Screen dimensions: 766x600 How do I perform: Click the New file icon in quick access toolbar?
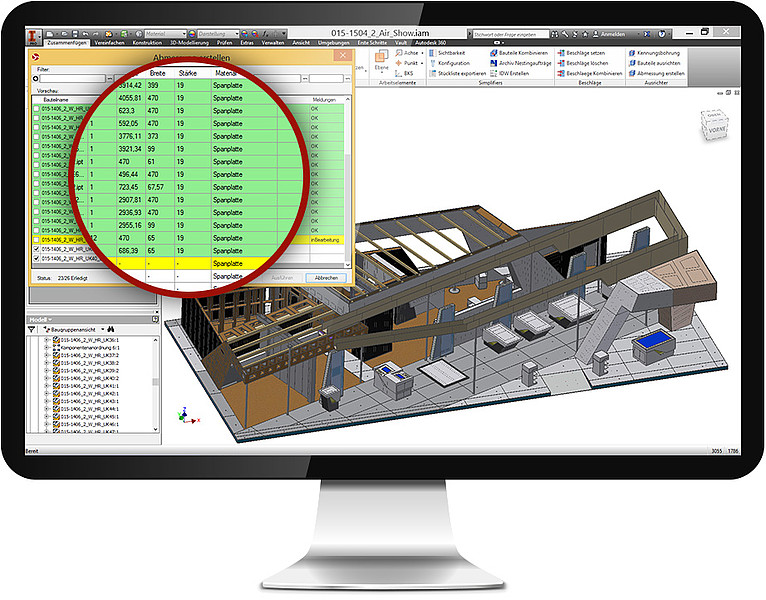pyautogui.click(x=50, y=34)
